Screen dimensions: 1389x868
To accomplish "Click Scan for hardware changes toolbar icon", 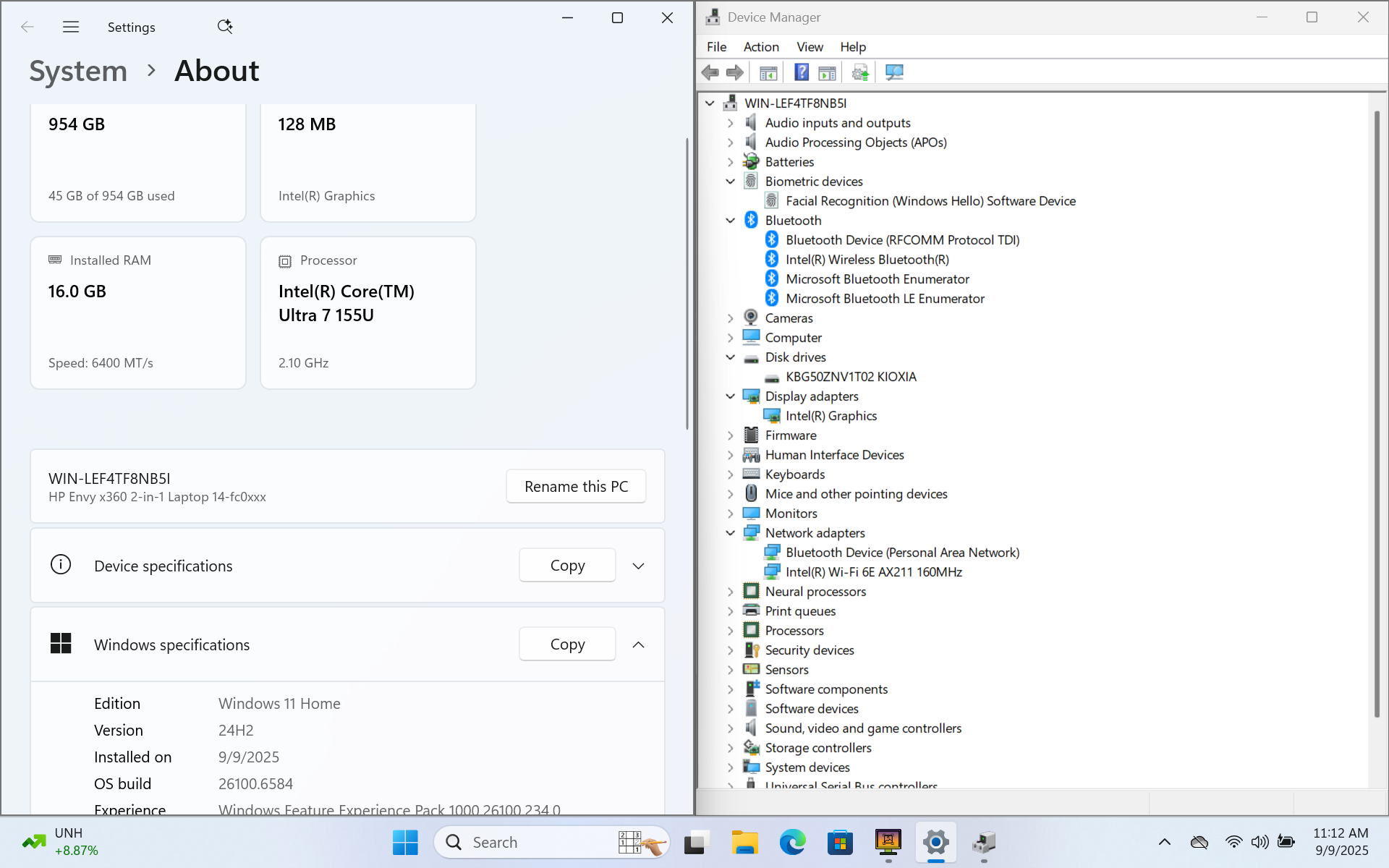I will [894, 72].
